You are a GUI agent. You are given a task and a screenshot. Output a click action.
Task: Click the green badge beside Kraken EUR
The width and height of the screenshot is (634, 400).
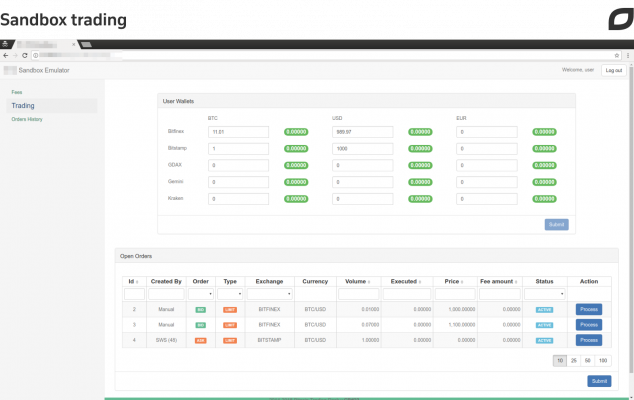coord(544,199)
